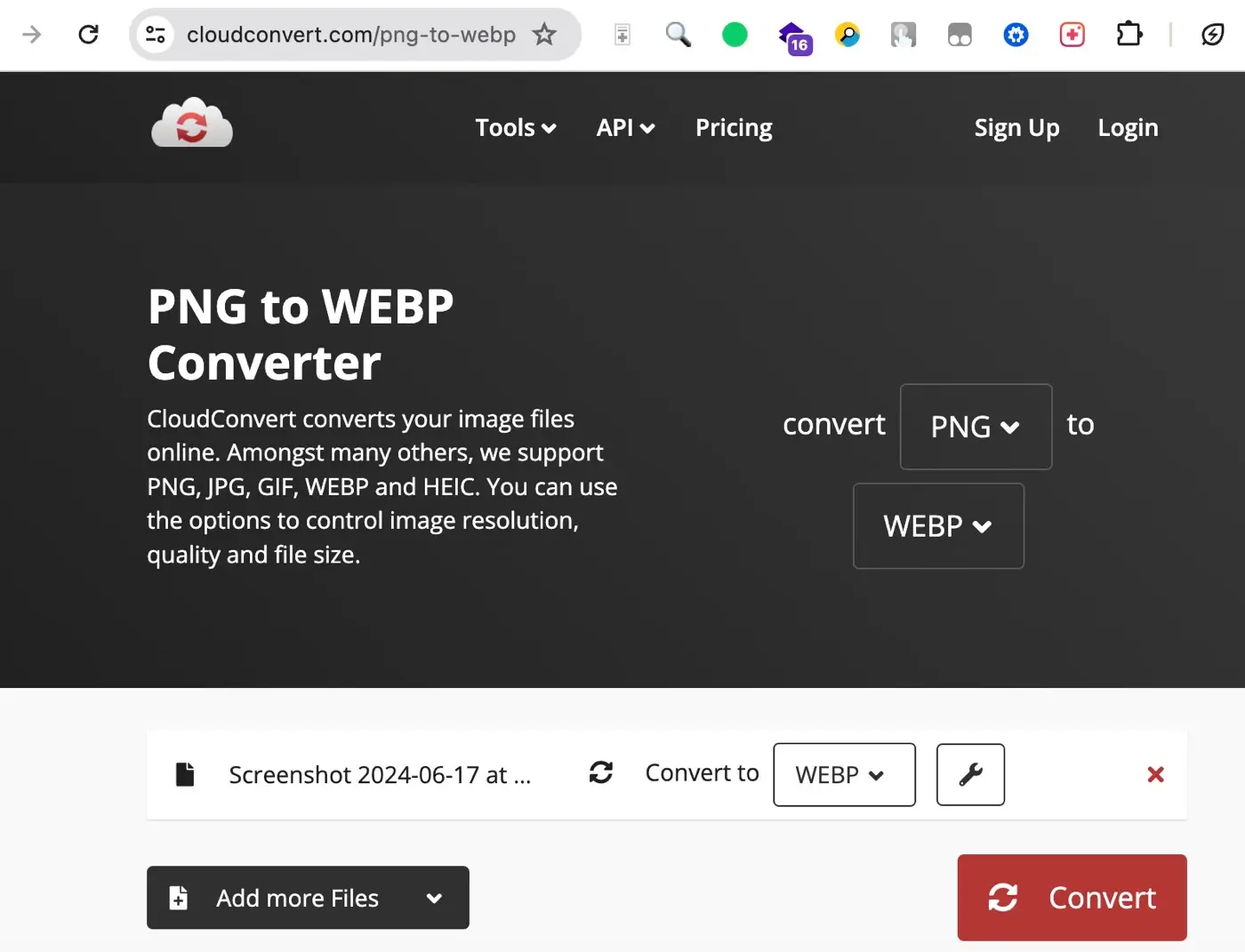Screen dimensions: 1245x952
Task: Click the Screenshot 2024-06-17 filename
Action: point(380,775)
